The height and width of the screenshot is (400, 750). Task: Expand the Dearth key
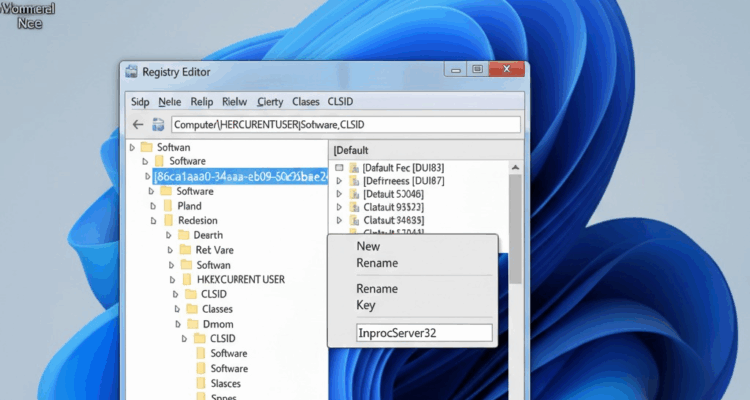(x=168, y=235)
